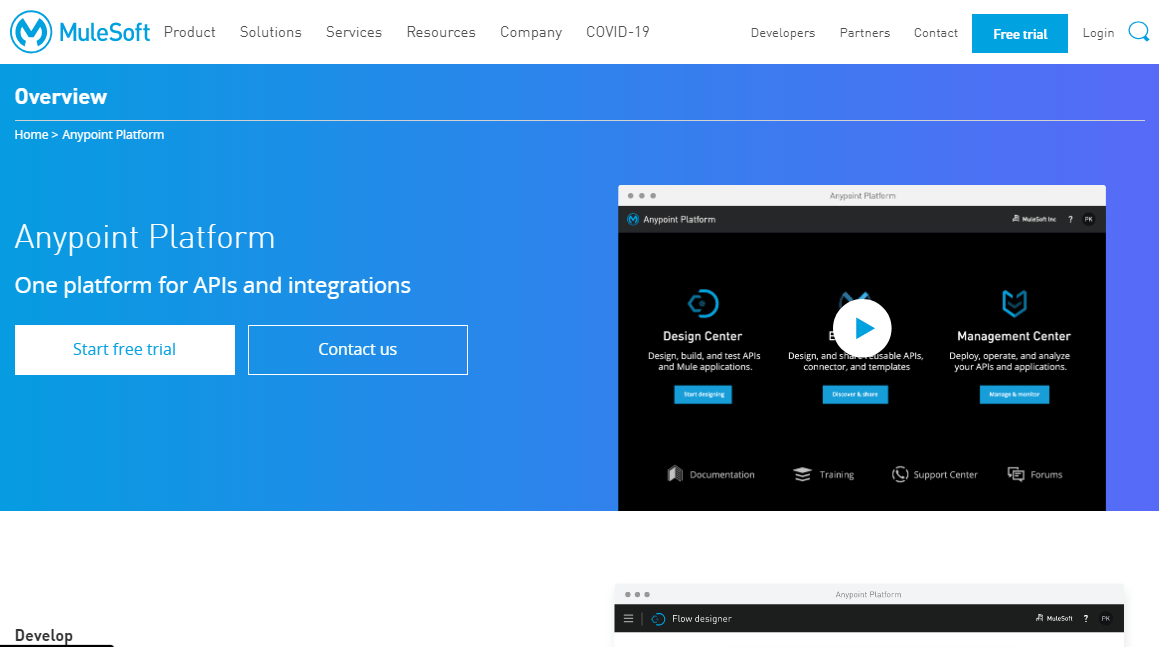1159x647 pixels.
Task: Click the Anypoint Platform logo in the video header
Action: click(633, 219)
